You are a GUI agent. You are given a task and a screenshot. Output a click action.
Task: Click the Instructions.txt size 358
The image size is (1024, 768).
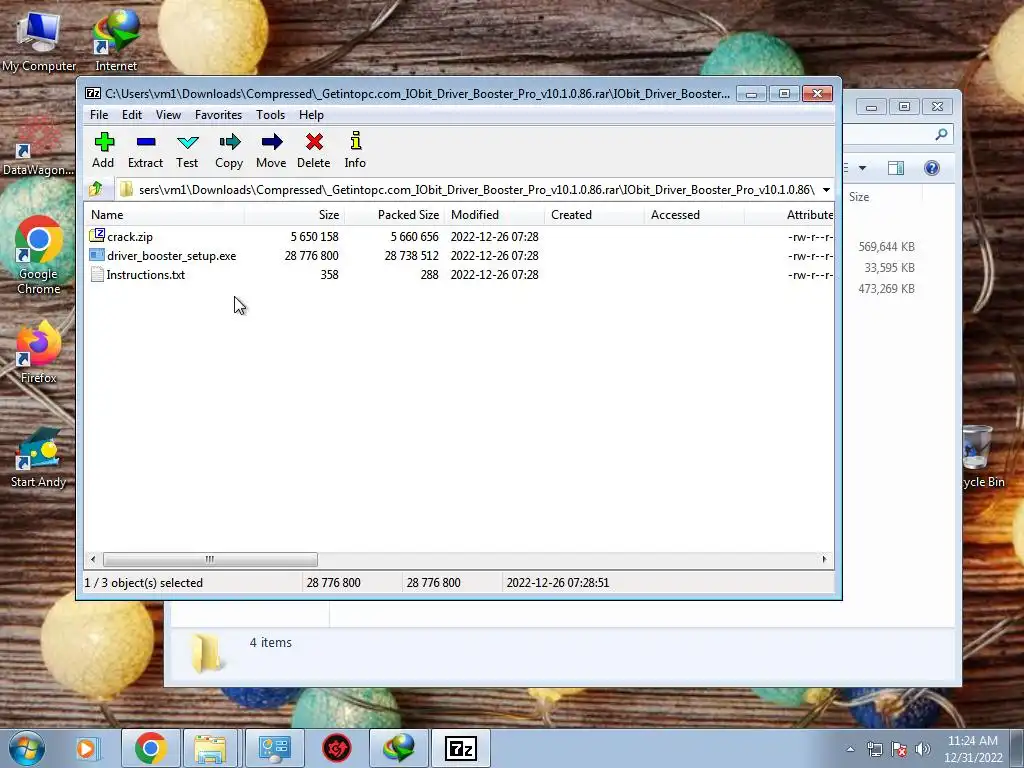tap(329, 275)
